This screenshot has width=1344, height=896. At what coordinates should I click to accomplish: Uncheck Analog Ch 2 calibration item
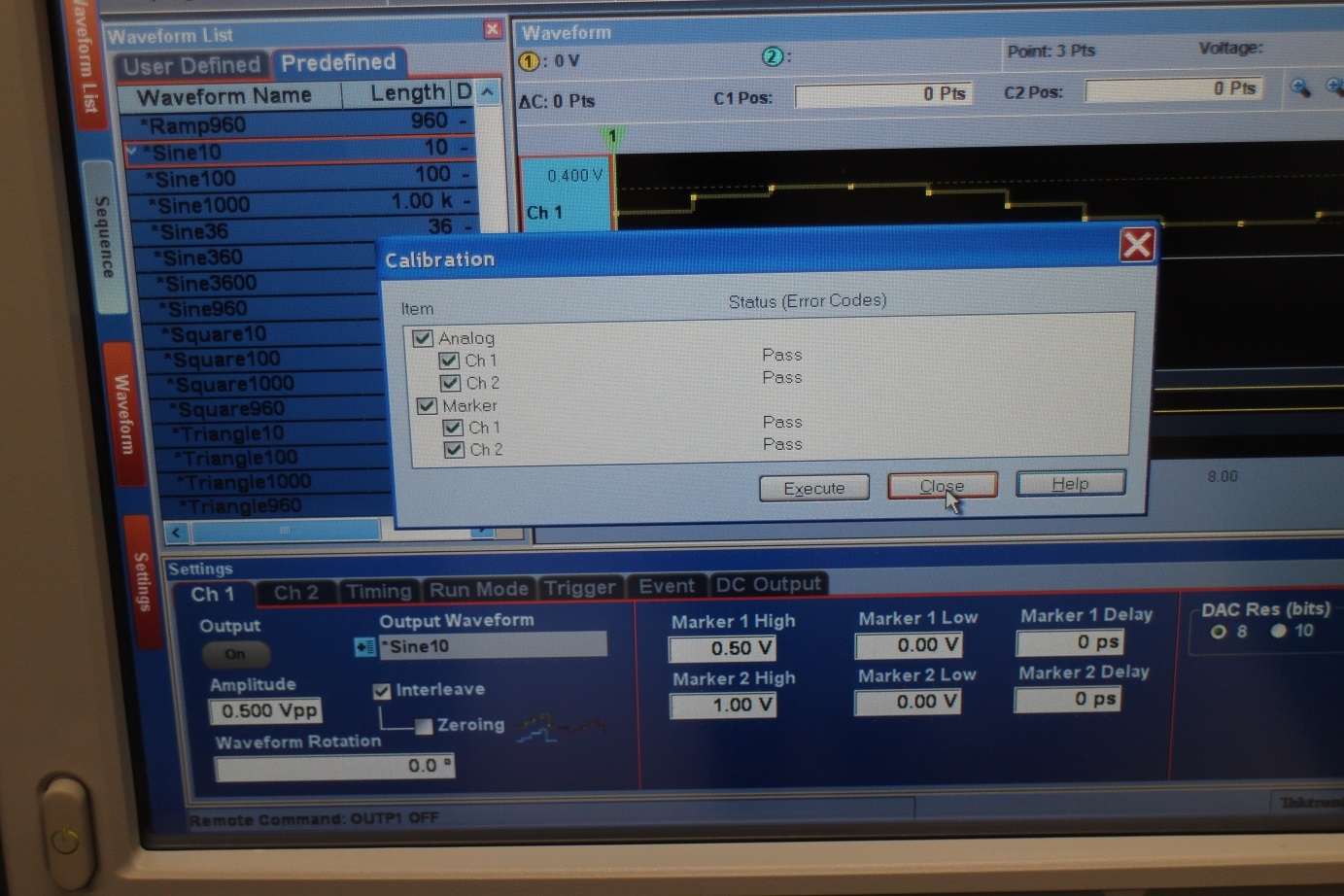pos(450,383)
